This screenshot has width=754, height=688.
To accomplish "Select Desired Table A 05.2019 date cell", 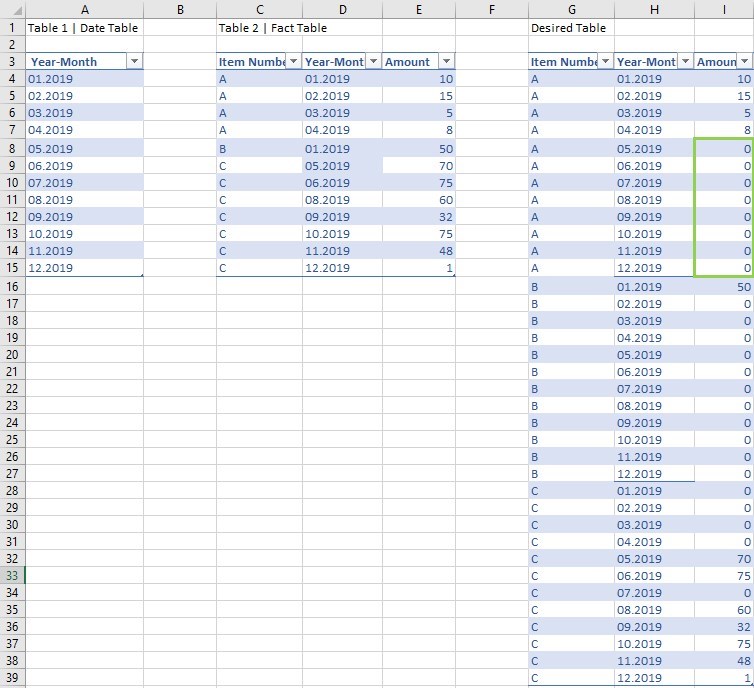I will click(x=654, y=149).
